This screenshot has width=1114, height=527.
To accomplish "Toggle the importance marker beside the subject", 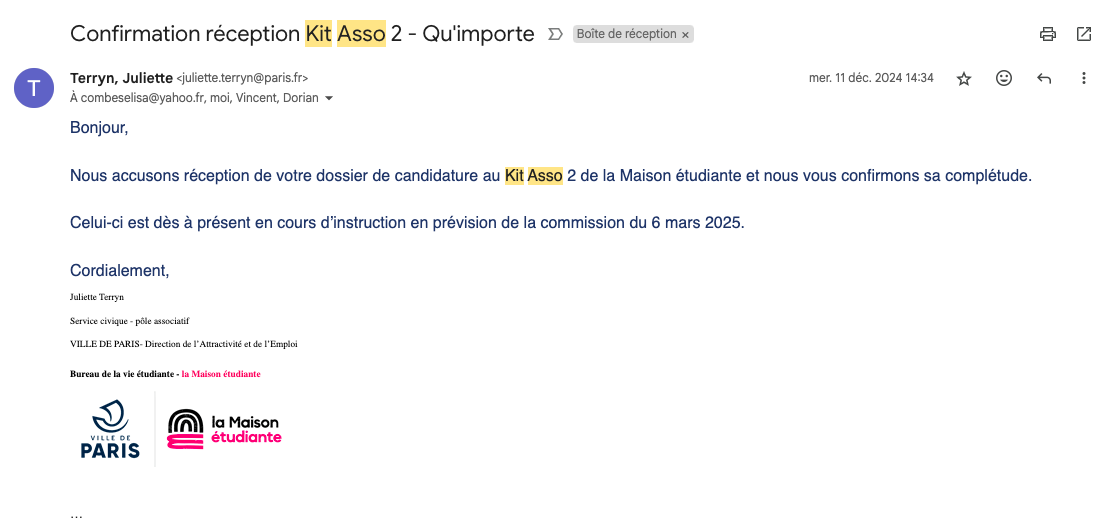I will pos(556,34).
